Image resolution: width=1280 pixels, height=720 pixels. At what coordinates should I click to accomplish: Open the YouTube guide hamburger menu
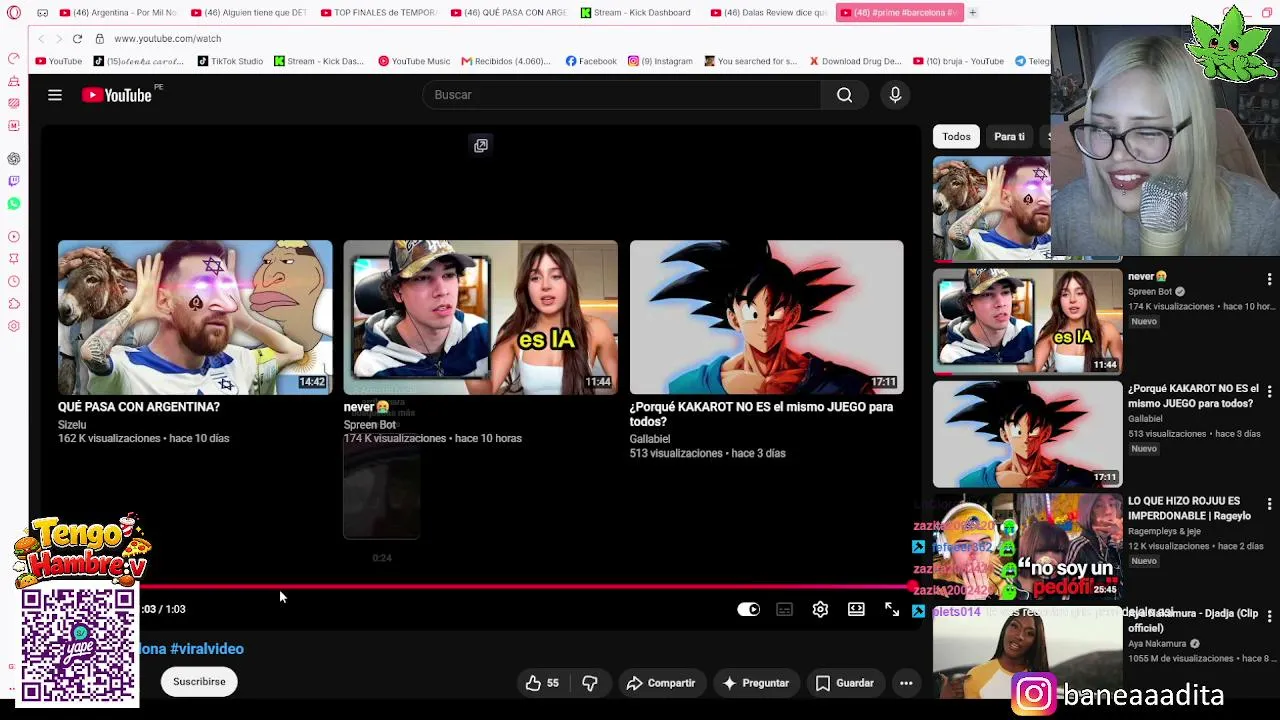click(x=55, y=95)
